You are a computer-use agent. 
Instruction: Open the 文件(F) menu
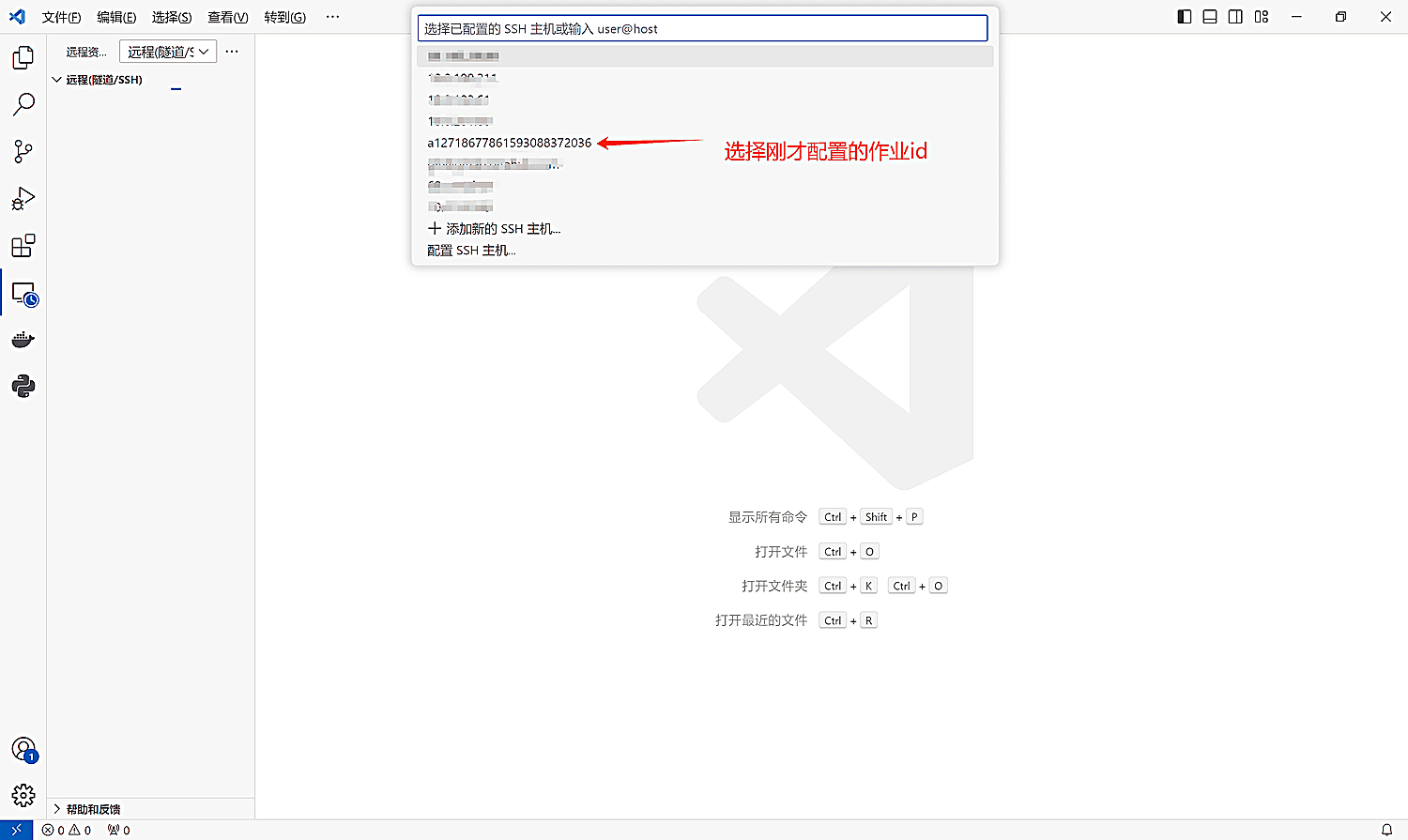61,17
